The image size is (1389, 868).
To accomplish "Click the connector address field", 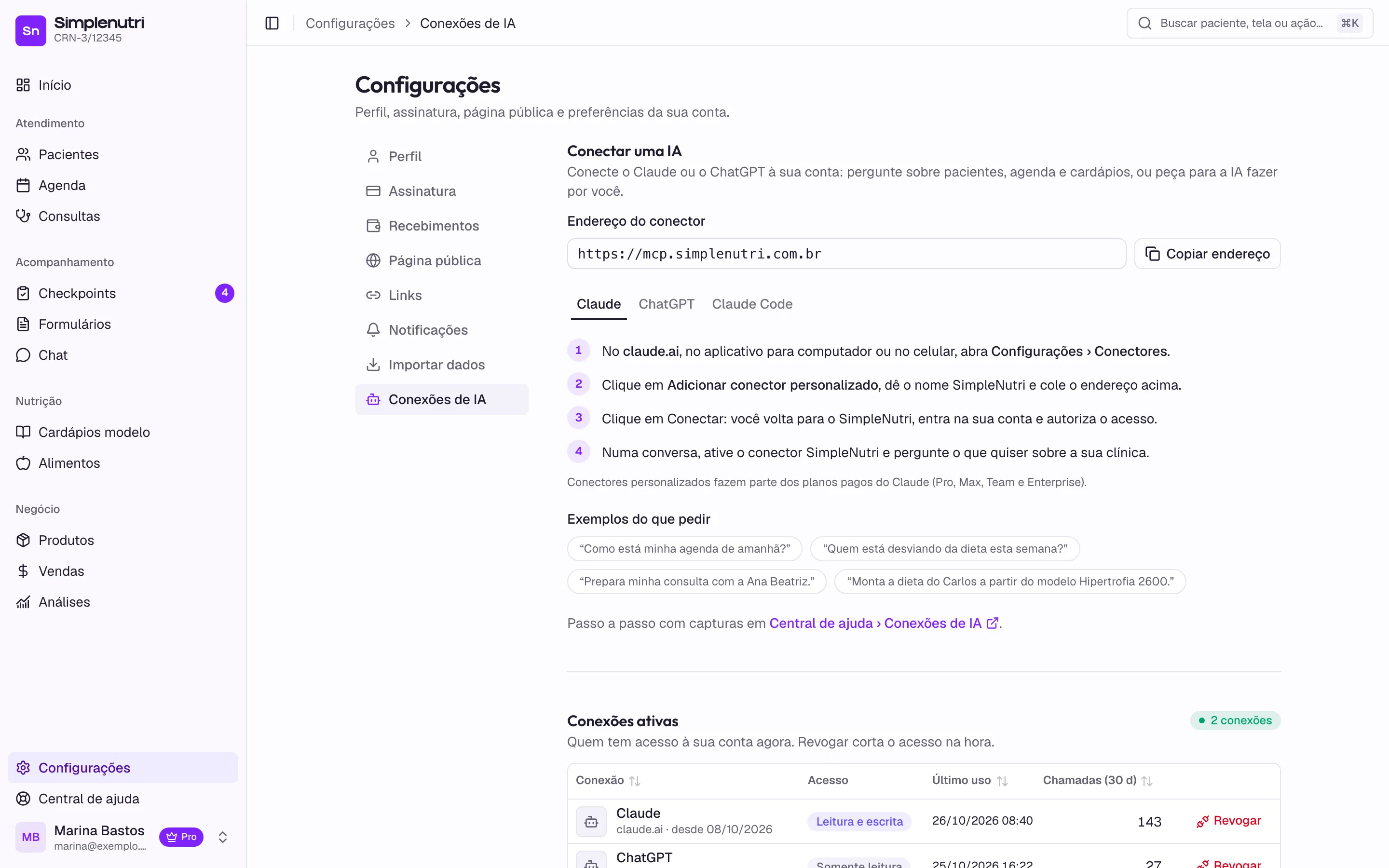I will tap(846, 254).
